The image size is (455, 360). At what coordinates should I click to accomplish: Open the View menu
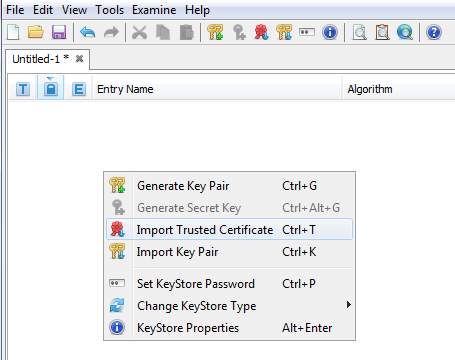tap(74, 10)
